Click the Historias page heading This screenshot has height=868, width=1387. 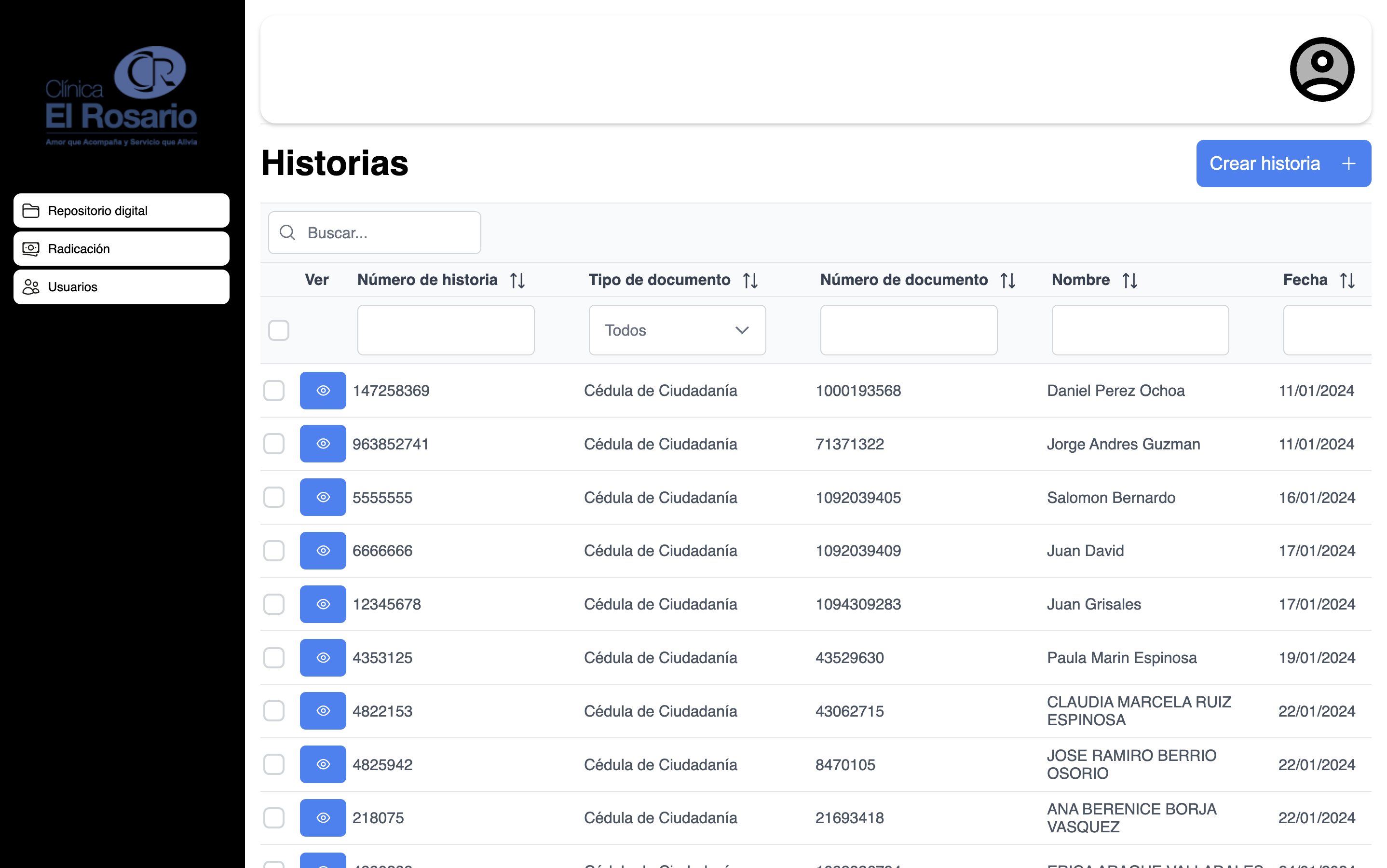point(335,163)
